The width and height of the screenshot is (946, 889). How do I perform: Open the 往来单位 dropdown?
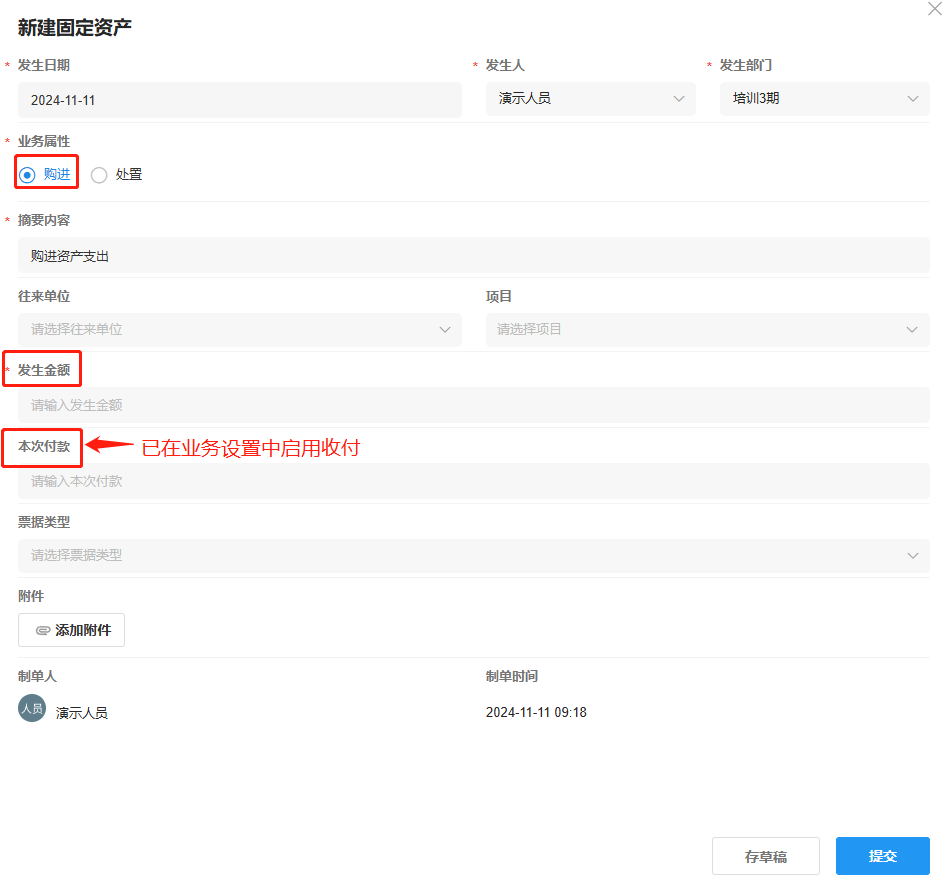tap(239, 329)
